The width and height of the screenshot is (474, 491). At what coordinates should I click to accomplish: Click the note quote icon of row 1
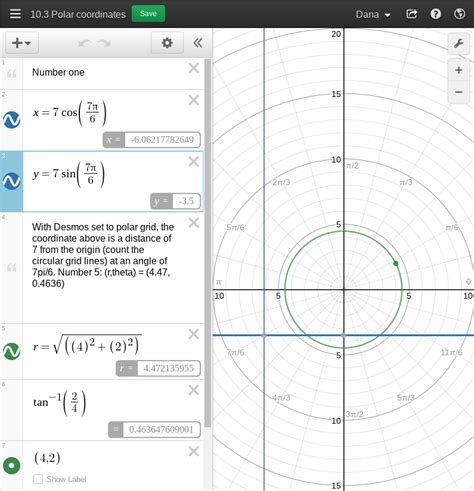pos(12,73)
